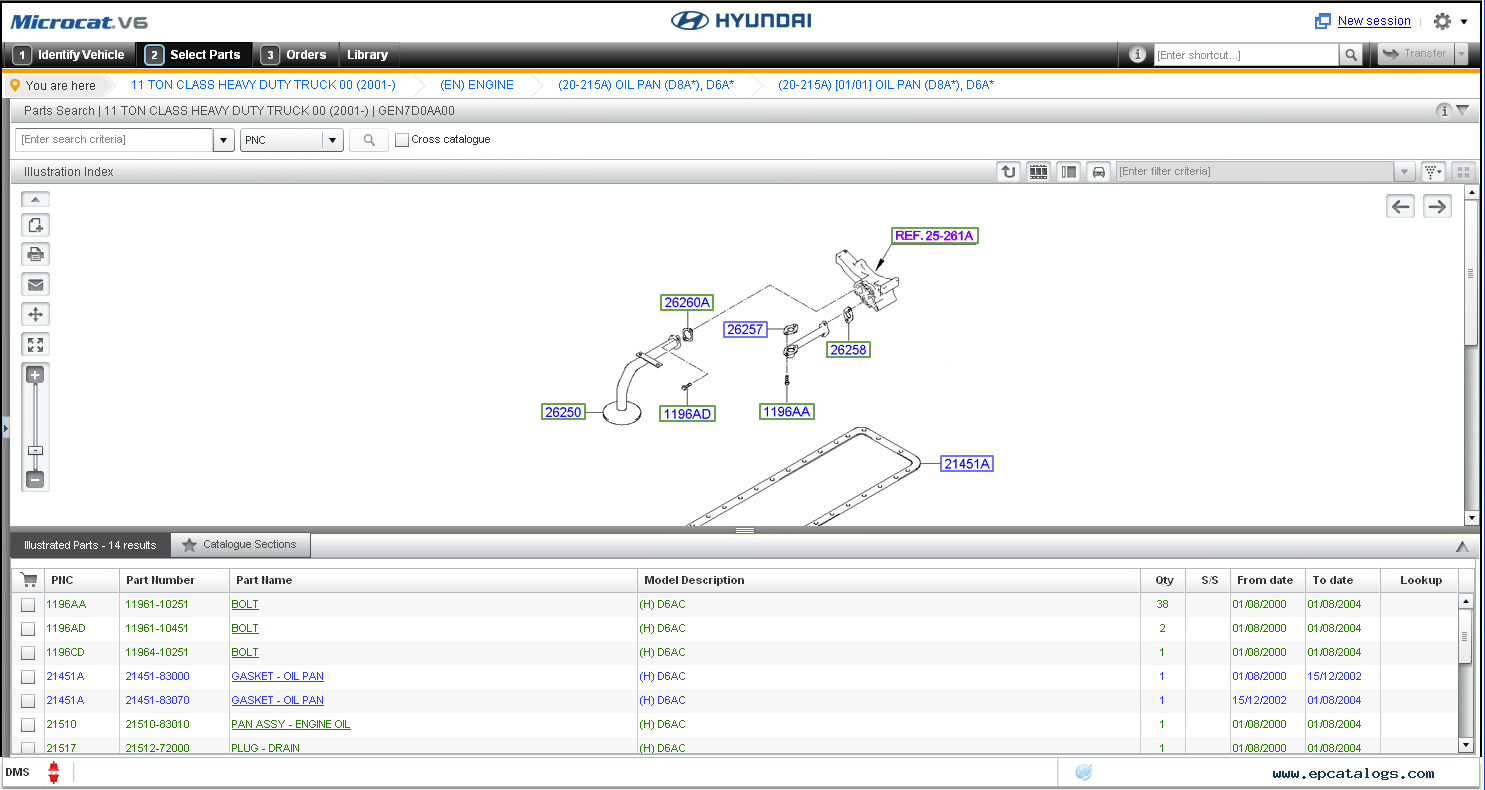
Task: Expand the search criteria history dropdown
Action: (x=224, y=140)
